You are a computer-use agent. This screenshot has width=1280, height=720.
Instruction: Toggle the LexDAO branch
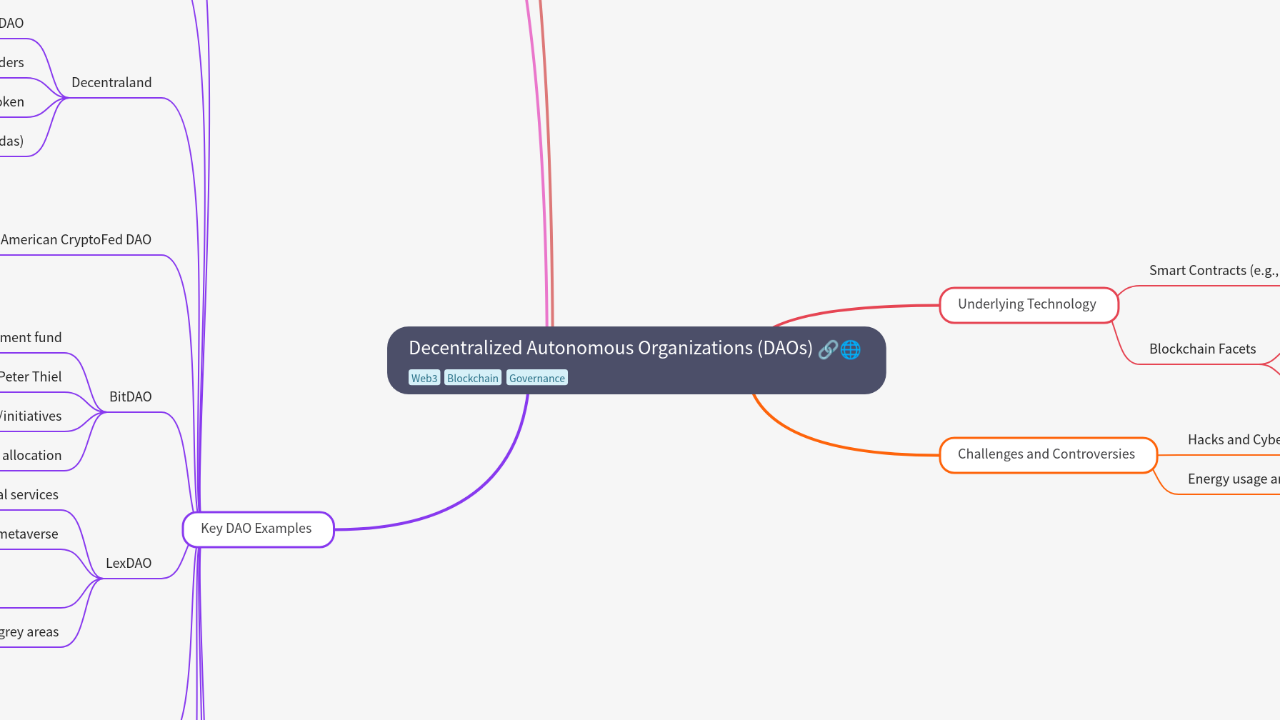tap(128, 563)
